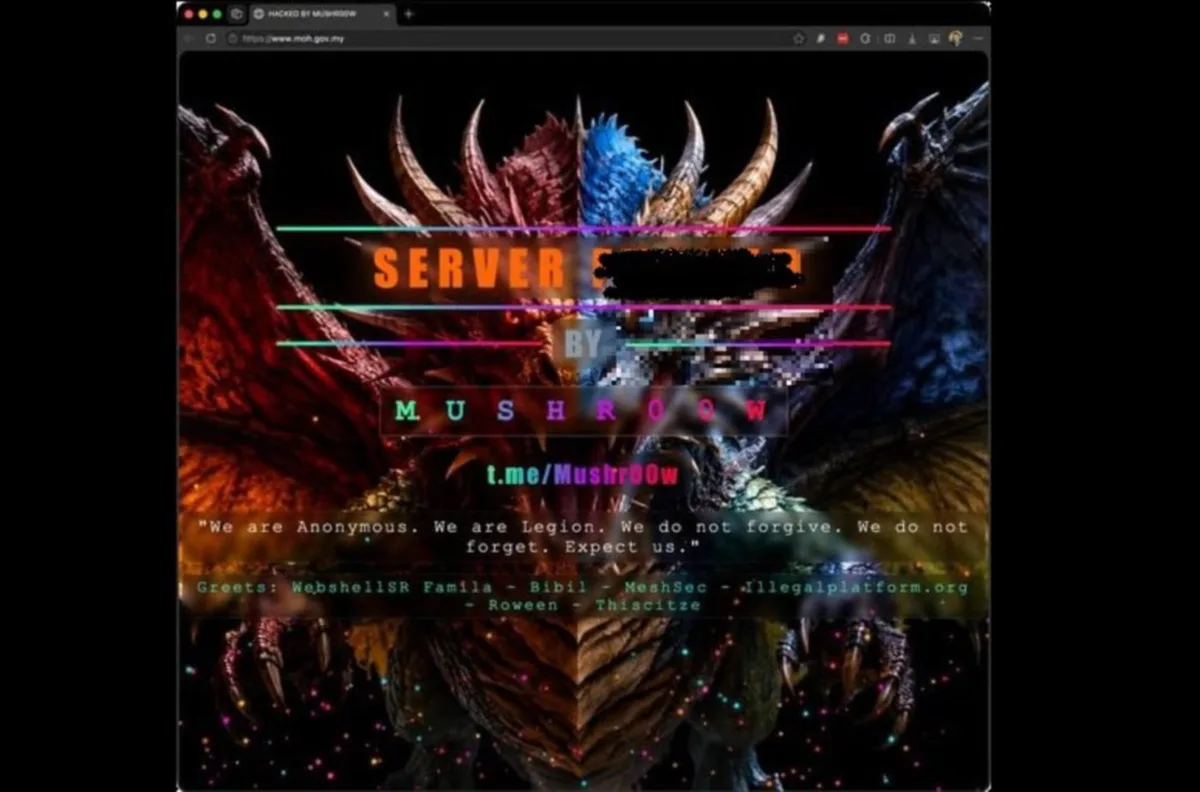Reload the page with the refresh icon
The image size is (1200, 792).
tap(210, 38)
